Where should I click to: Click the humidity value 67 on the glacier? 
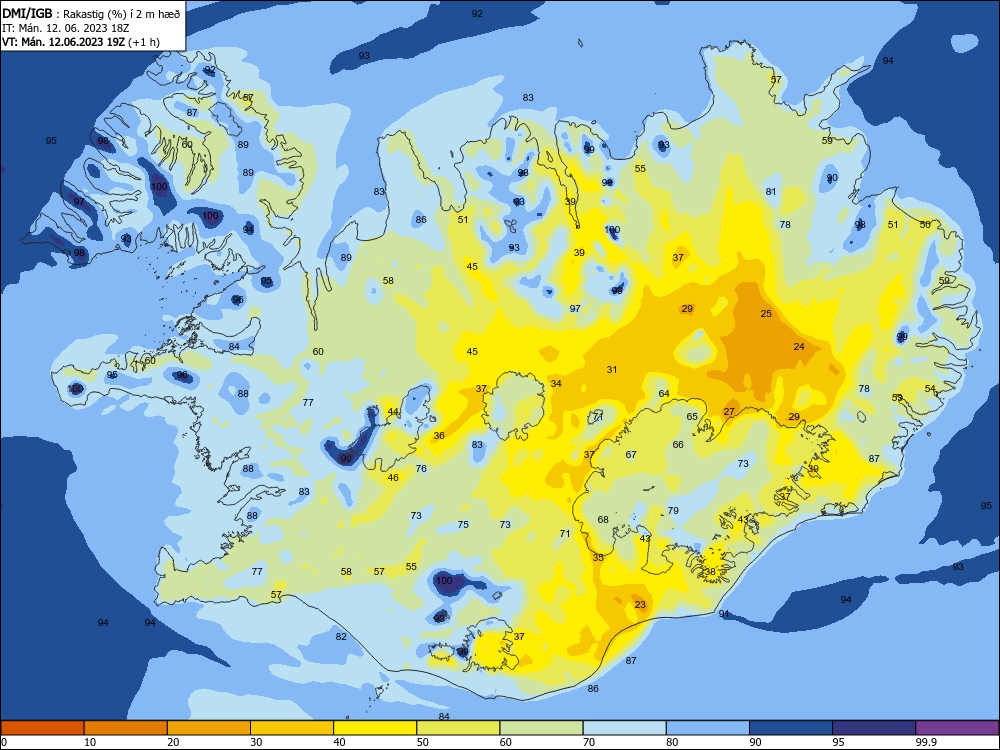coord(631,455)
